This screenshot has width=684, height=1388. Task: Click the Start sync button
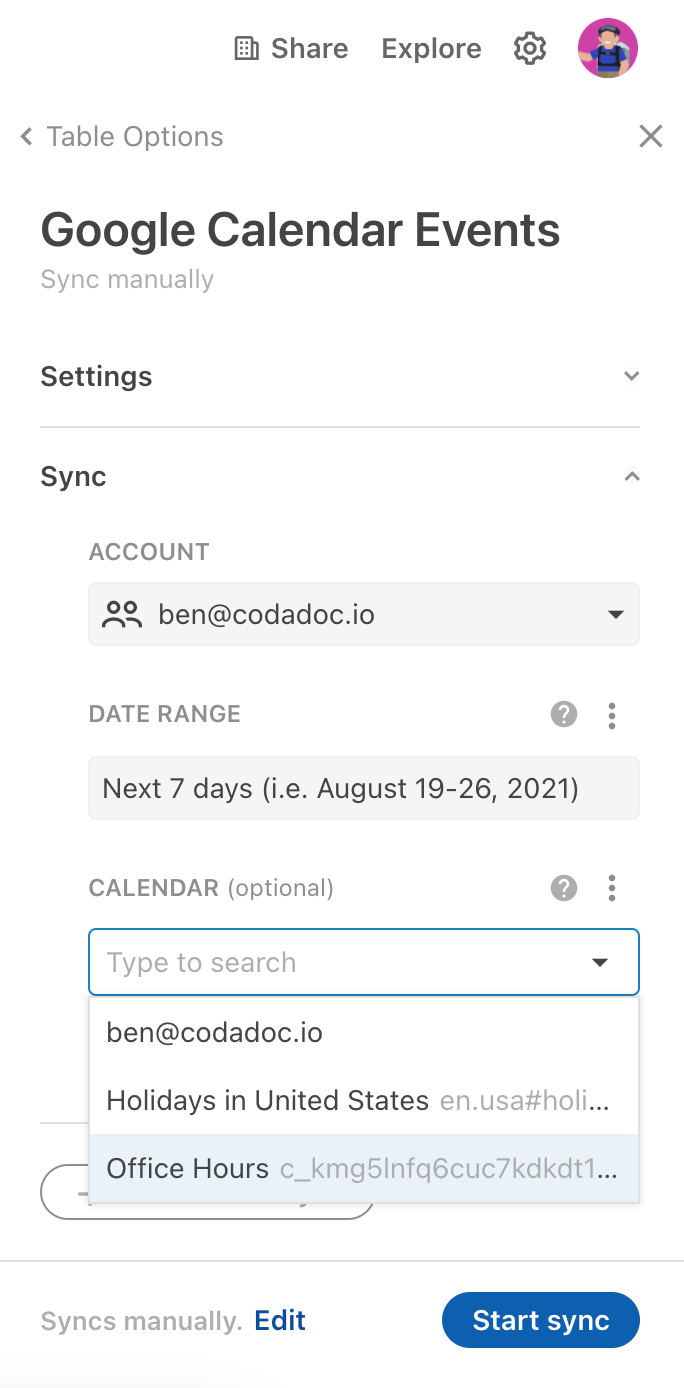pos(540,1320)
